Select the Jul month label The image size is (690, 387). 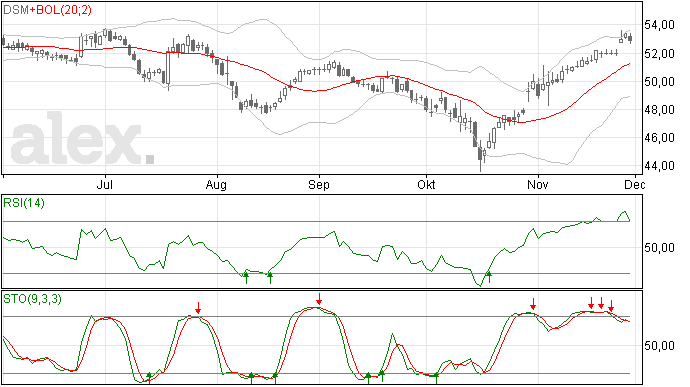pos(105,184)
